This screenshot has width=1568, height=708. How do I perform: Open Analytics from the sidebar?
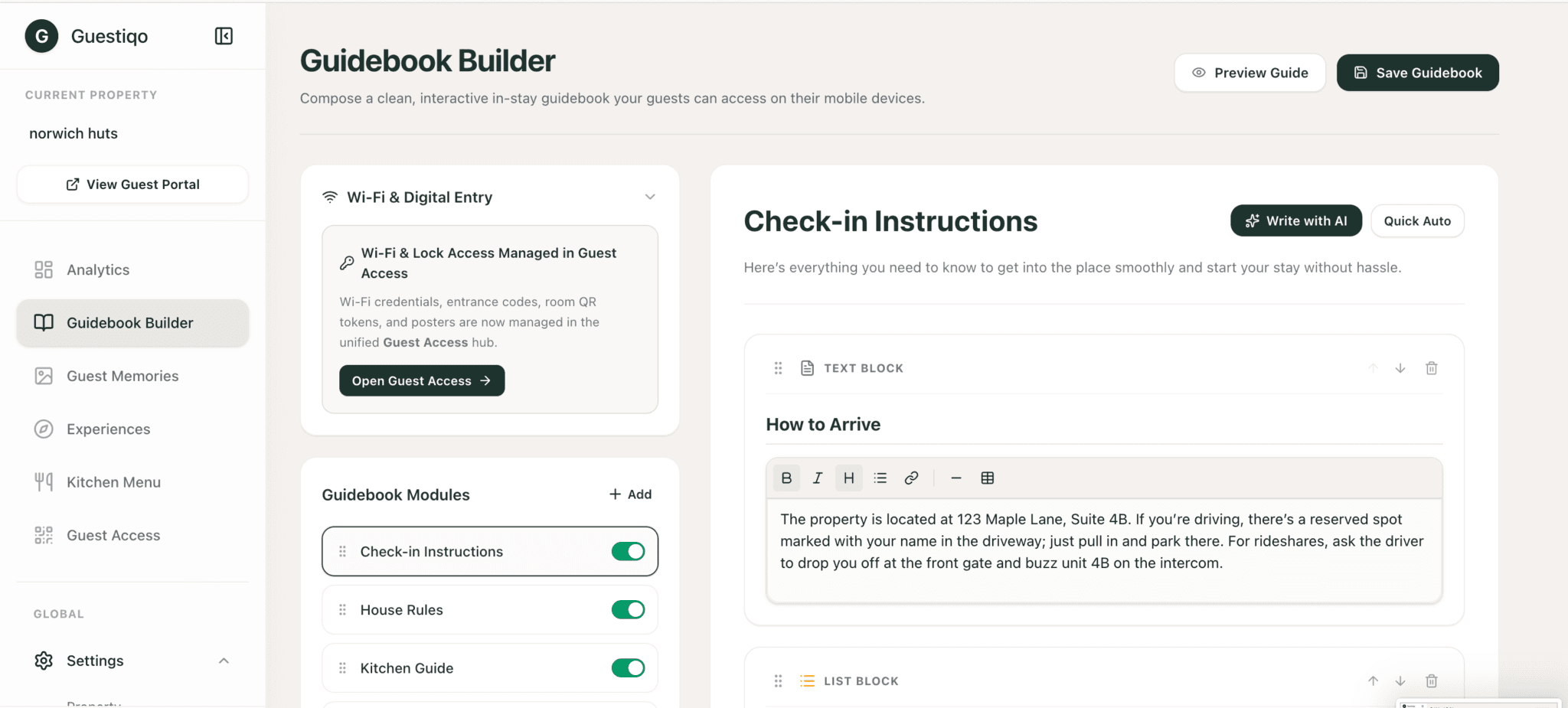pyautogui.click(x=132, y=269)
